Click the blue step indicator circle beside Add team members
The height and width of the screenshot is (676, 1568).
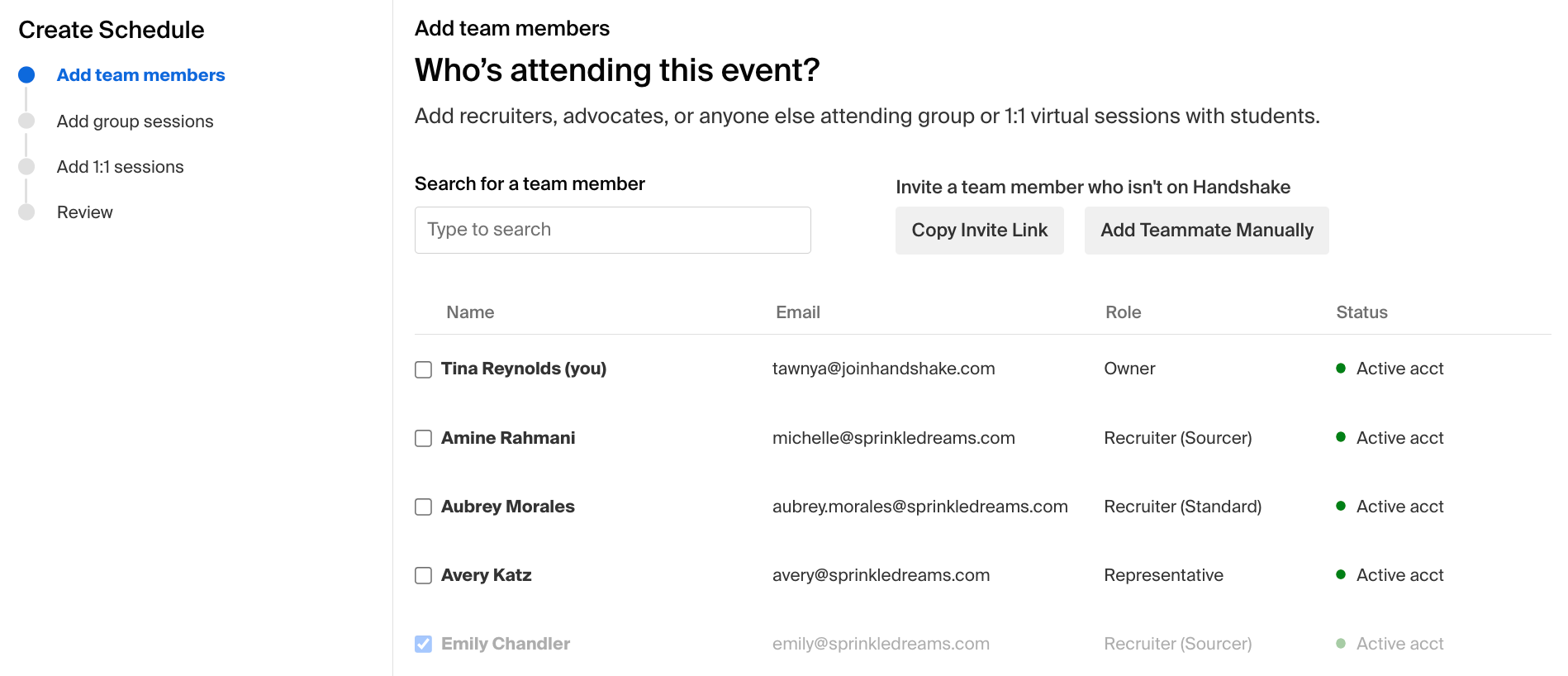(27, 74)
